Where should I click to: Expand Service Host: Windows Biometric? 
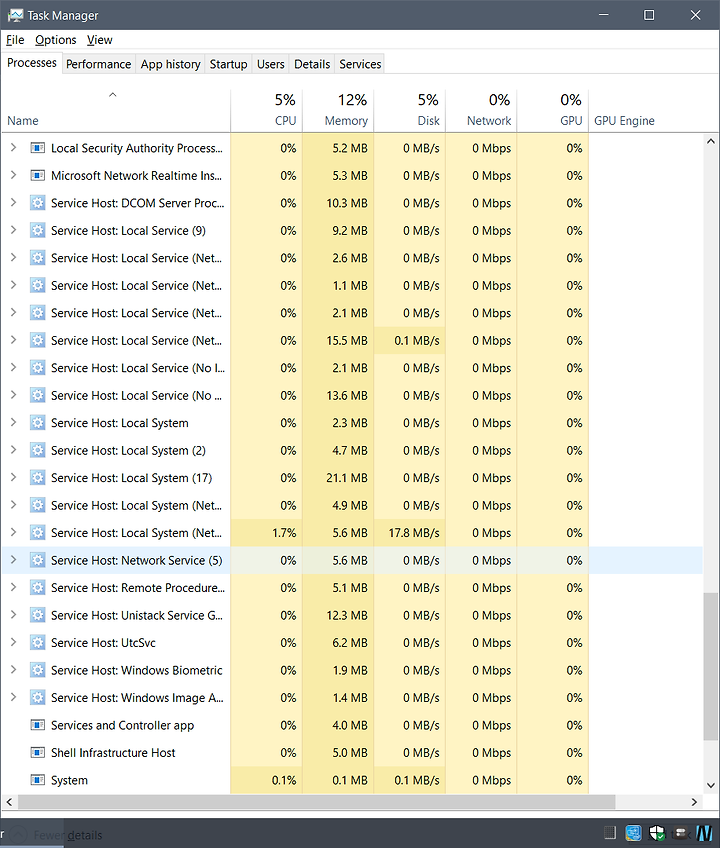(x=14, y=670)
